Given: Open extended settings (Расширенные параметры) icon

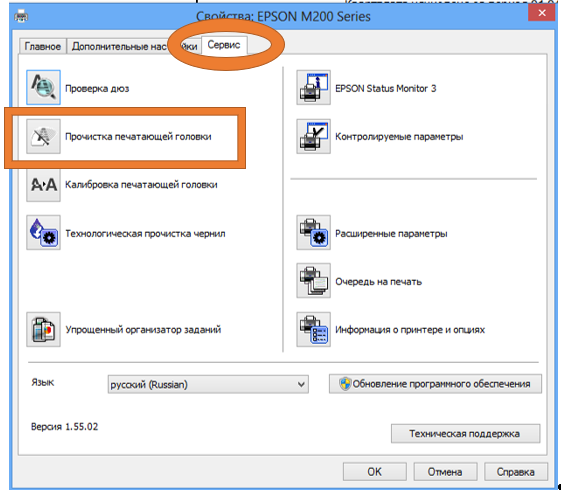Looking at the screenshot, I should (x=313, y=232).
